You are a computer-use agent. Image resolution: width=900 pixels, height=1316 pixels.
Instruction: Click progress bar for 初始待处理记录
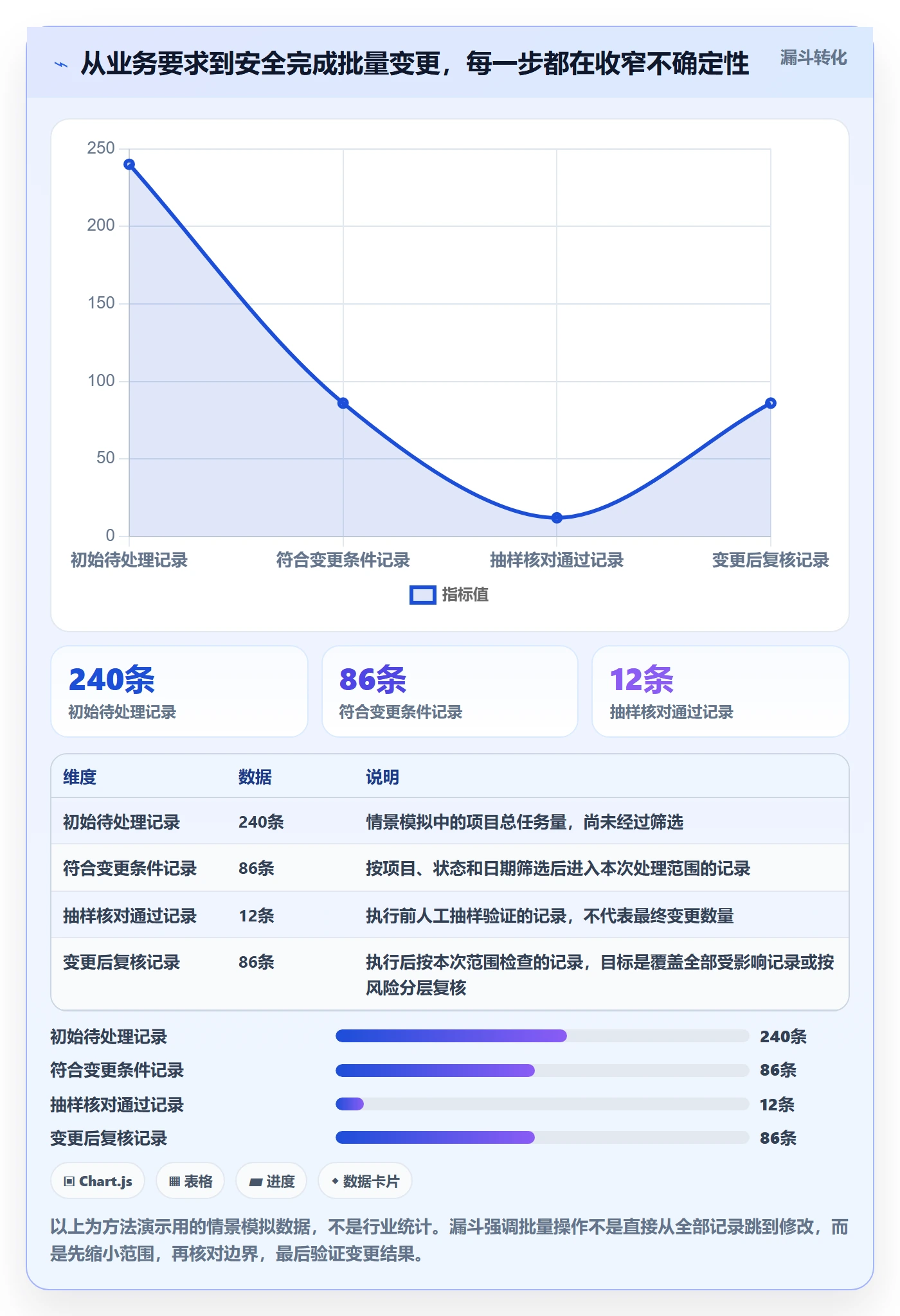click(542, 1036)
